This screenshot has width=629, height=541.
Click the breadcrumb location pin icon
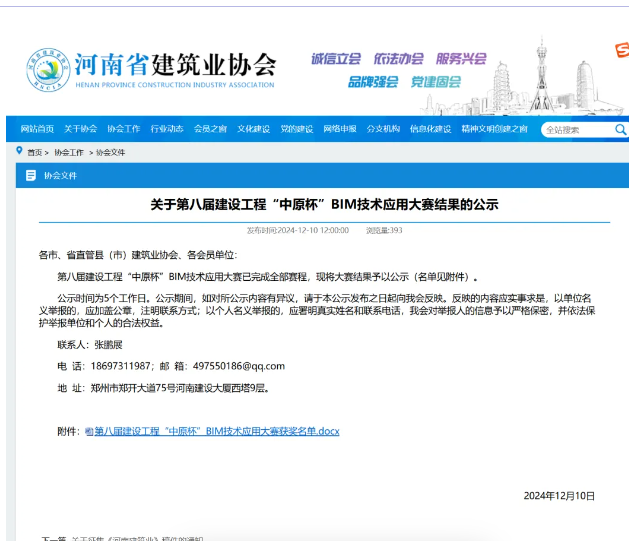pos(19,151)
